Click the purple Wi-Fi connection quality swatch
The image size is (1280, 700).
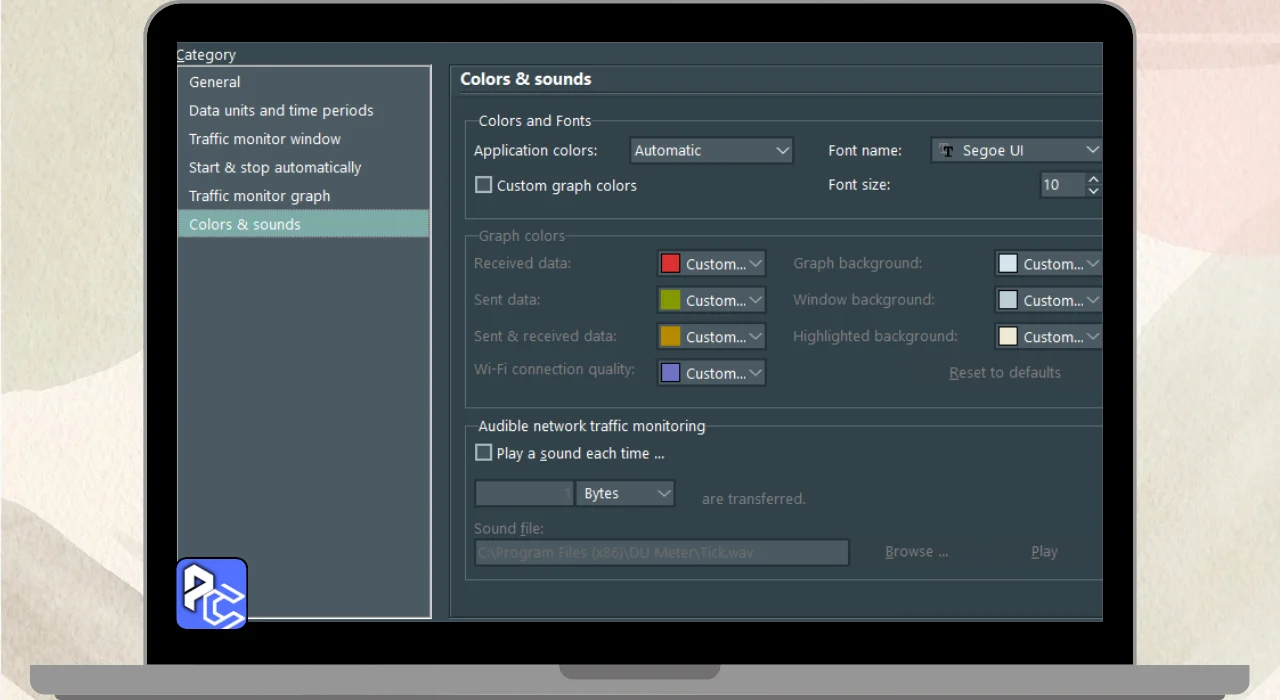pos(670,373)
